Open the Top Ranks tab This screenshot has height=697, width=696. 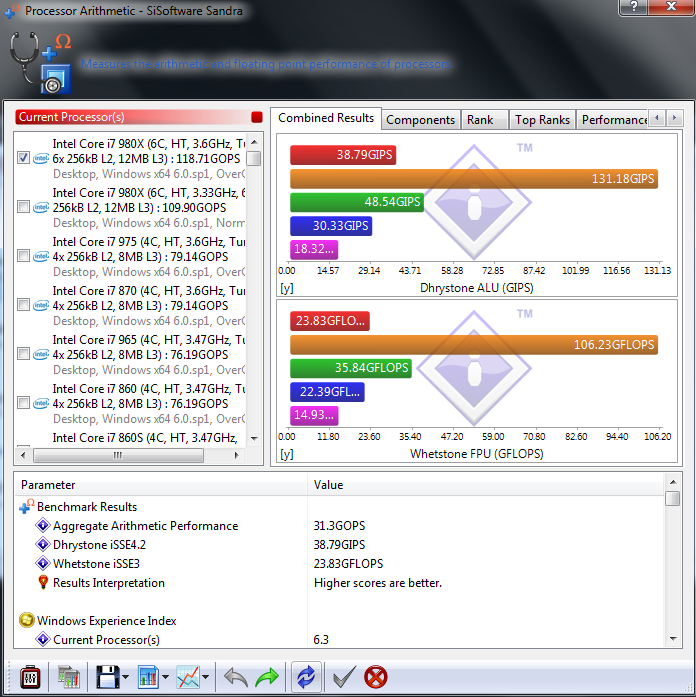542,120
